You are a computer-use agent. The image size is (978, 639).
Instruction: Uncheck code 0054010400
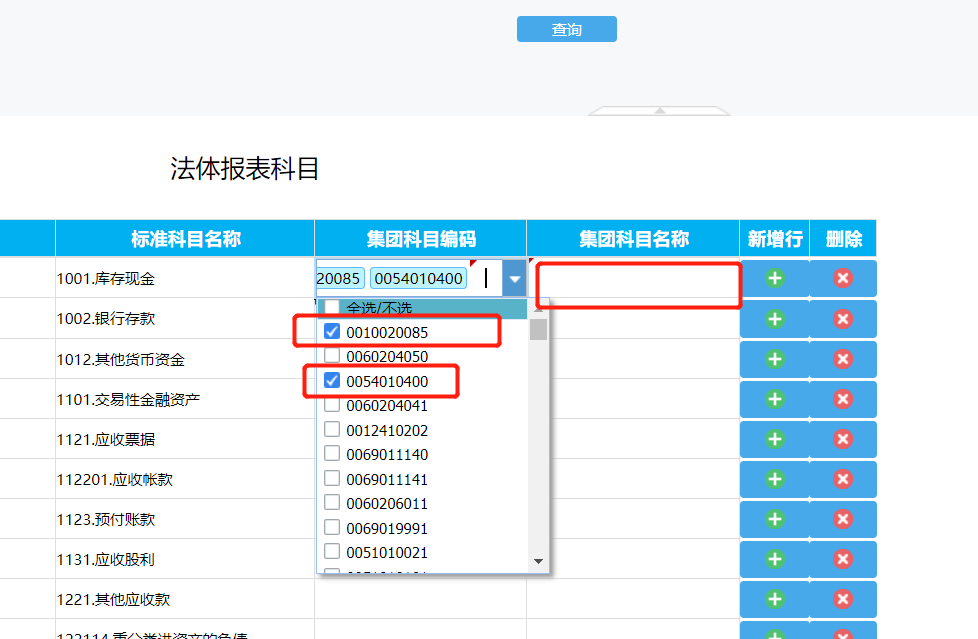tap(332, 381)
